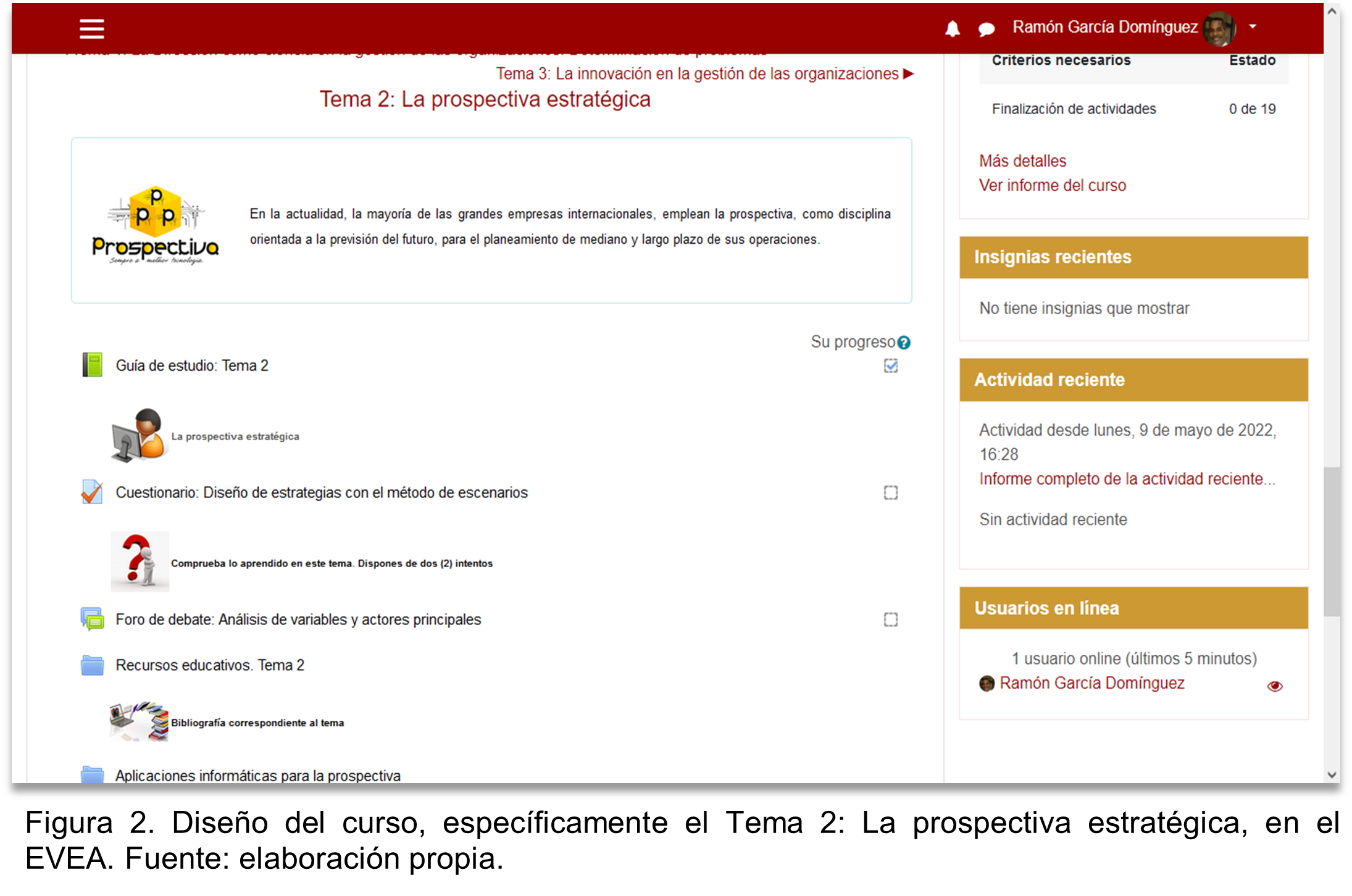Click the person at computer image

(140, 435)
